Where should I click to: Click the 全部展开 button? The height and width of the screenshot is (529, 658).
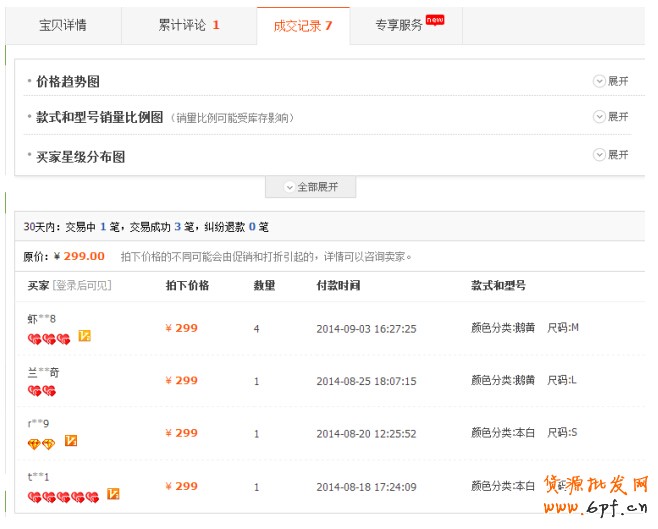pyautogui.click(x=311, y=187)
